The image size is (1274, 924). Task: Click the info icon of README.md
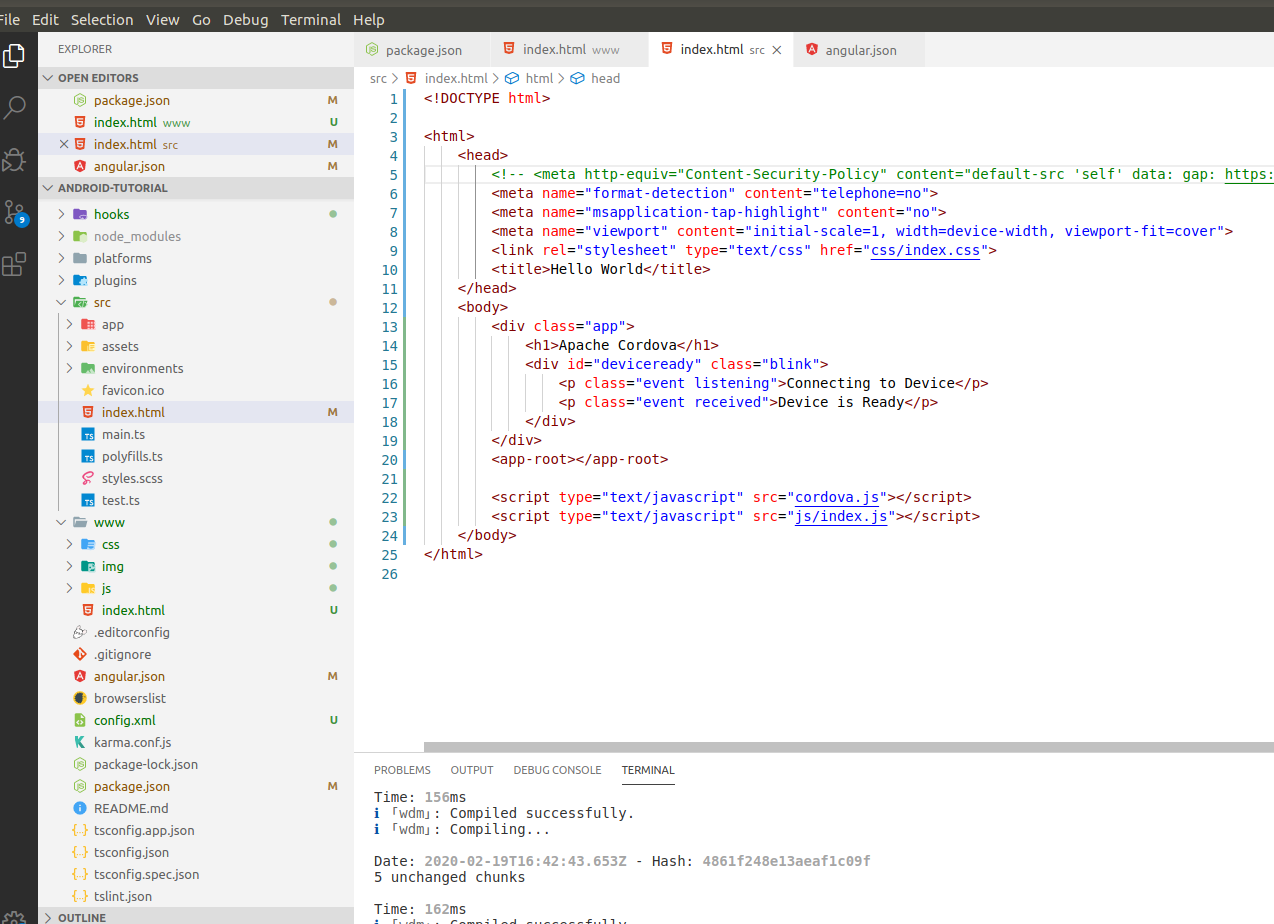[x=80, y=808]
